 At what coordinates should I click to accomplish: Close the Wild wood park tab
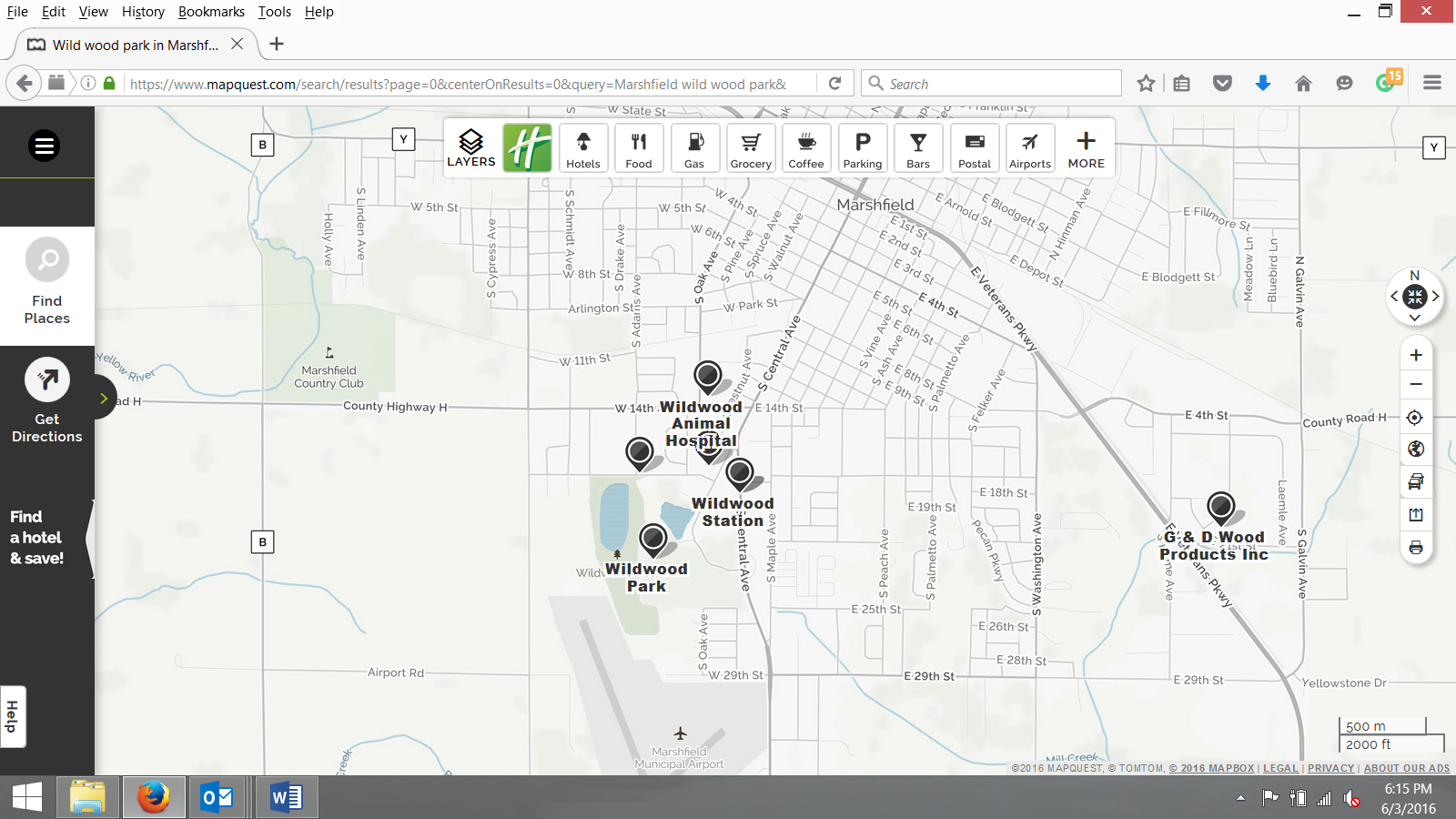coord(237,44)
